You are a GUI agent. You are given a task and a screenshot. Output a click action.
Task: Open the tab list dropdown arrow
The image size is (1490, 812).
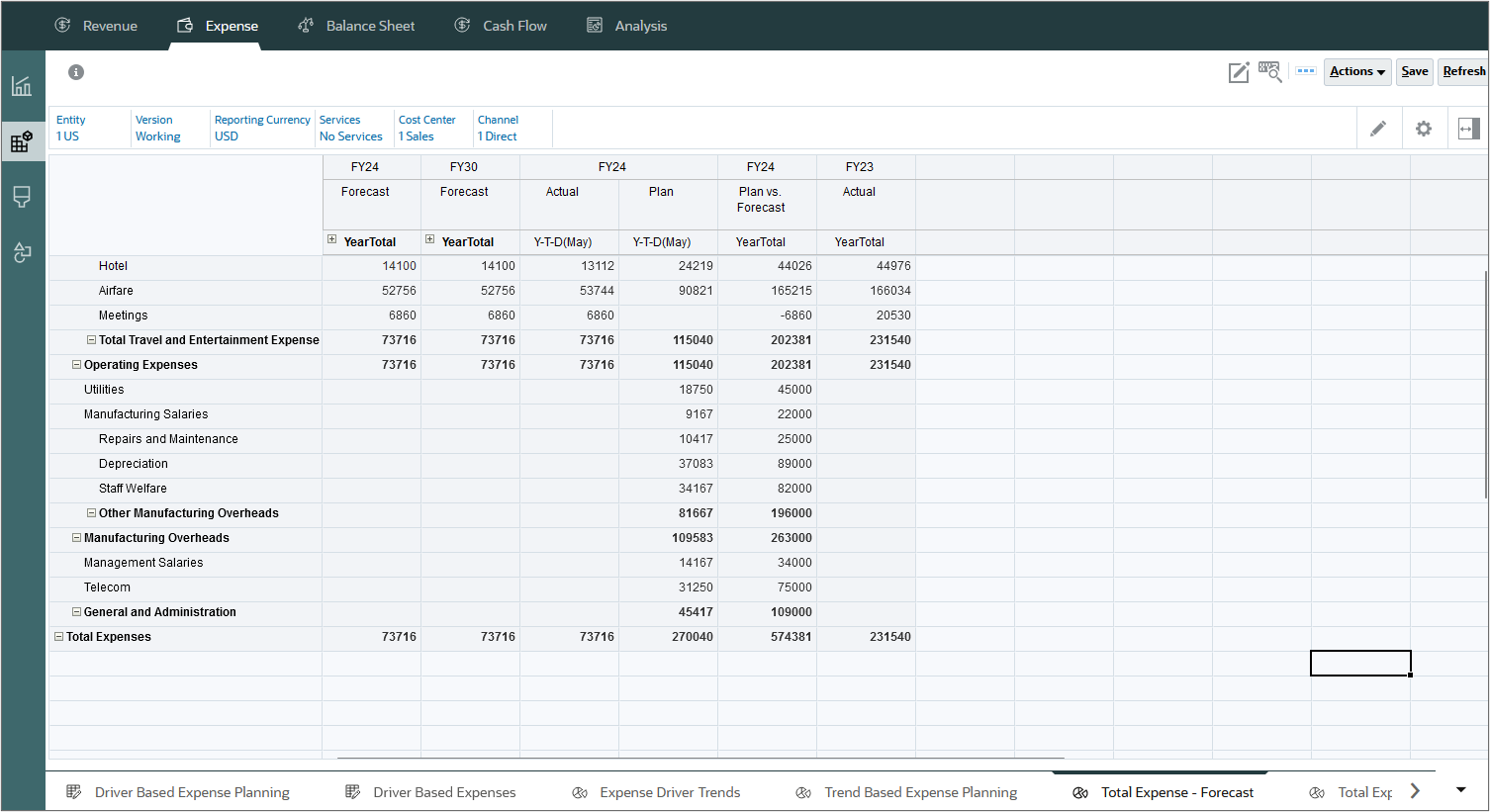1461,790
